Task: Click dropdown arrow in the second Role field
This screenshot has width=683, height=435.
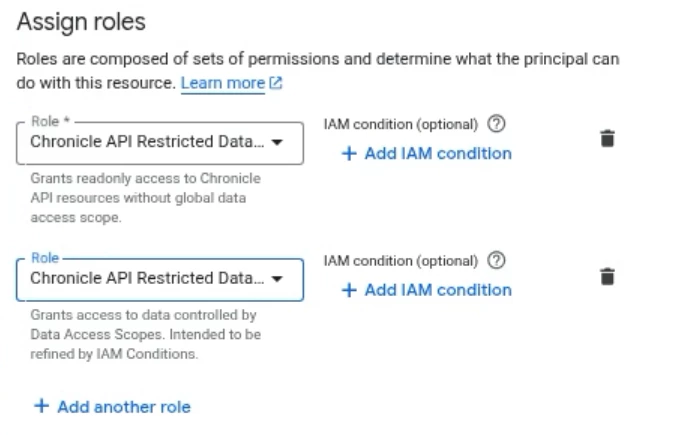Action: coord(278,278)
